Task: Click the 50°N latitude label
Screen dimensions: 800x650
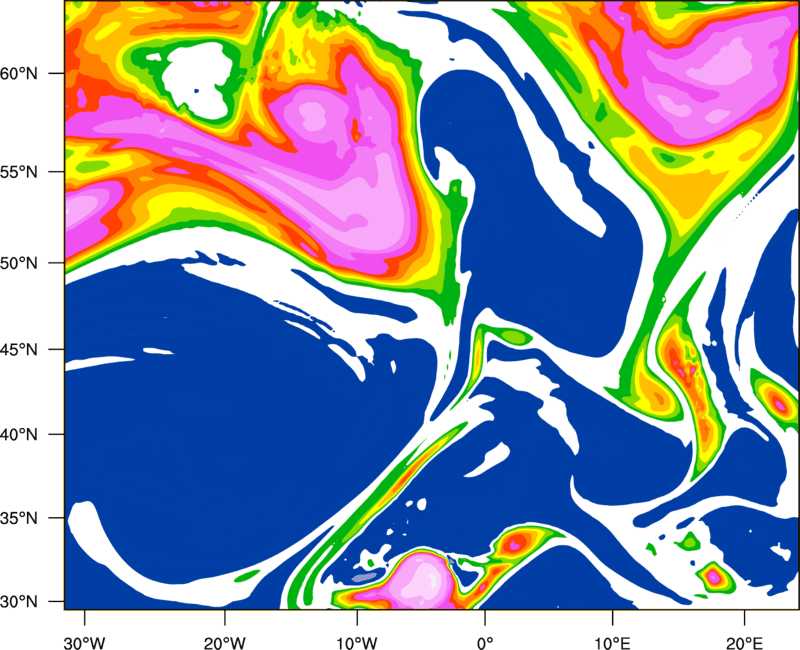Action: (19, 263)
